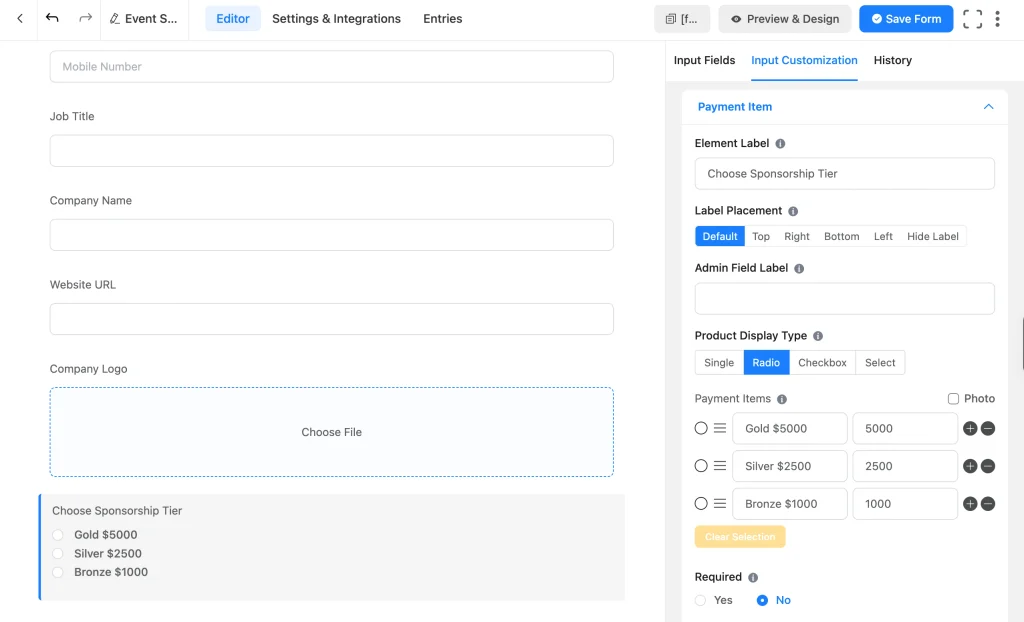This screenshot has height=622, width=1024.
Task: Switch to Input Fields tab
Action: [x=704, y=60]
